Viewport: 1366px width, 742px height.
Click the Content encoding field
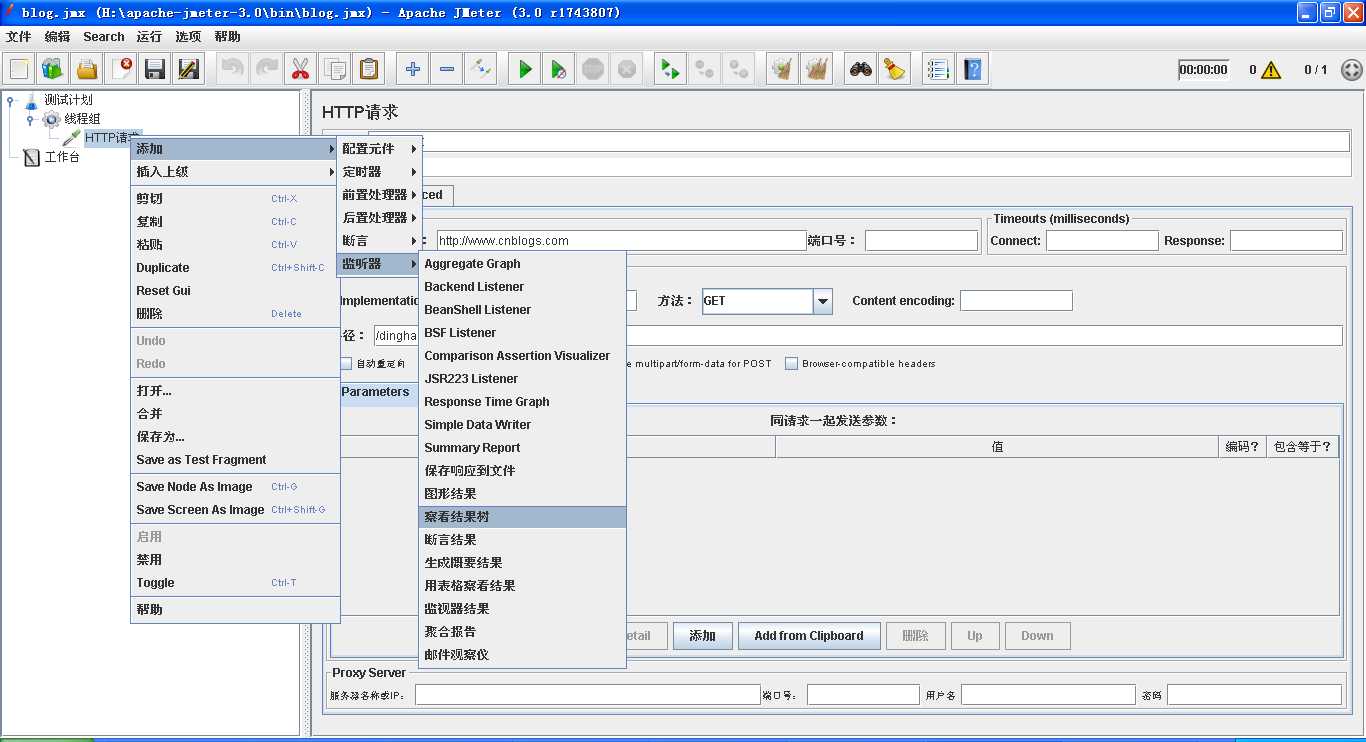pyautogui.click(x=1016, y=301)
